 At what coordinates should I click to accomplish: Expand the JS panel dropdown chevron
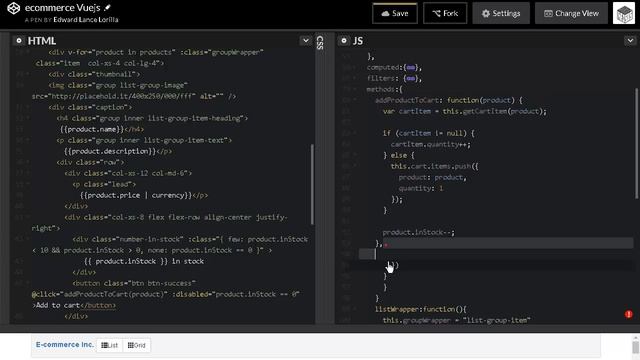pyautogui.click(x=630, y=41)
